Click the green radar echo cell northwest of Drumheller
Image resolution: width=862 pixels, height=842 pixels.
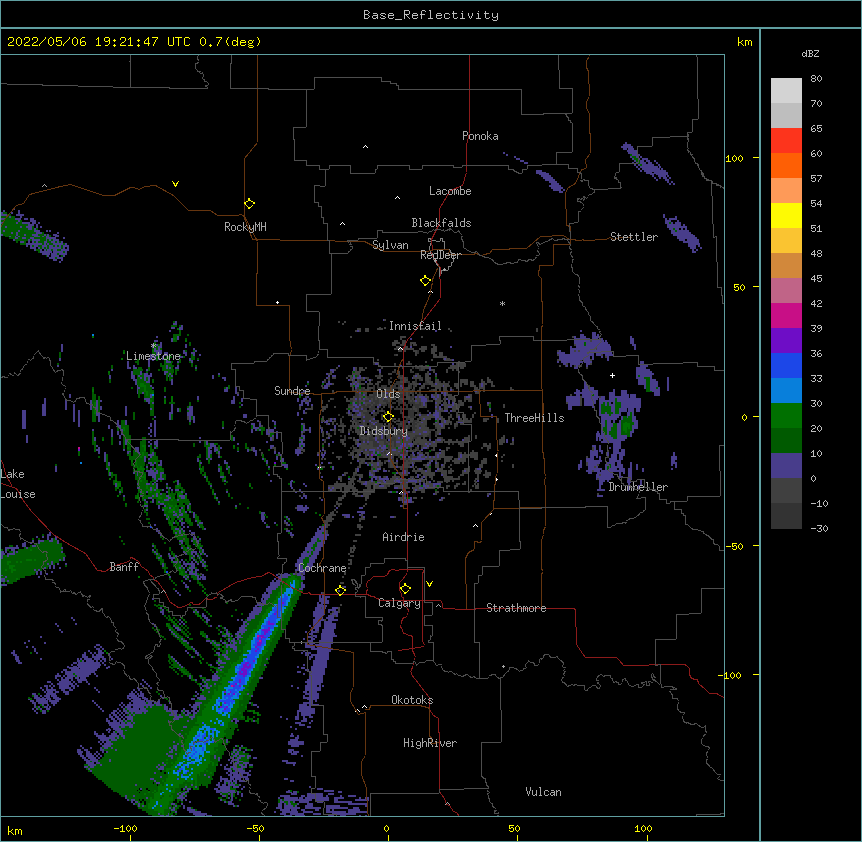[617, 418]
